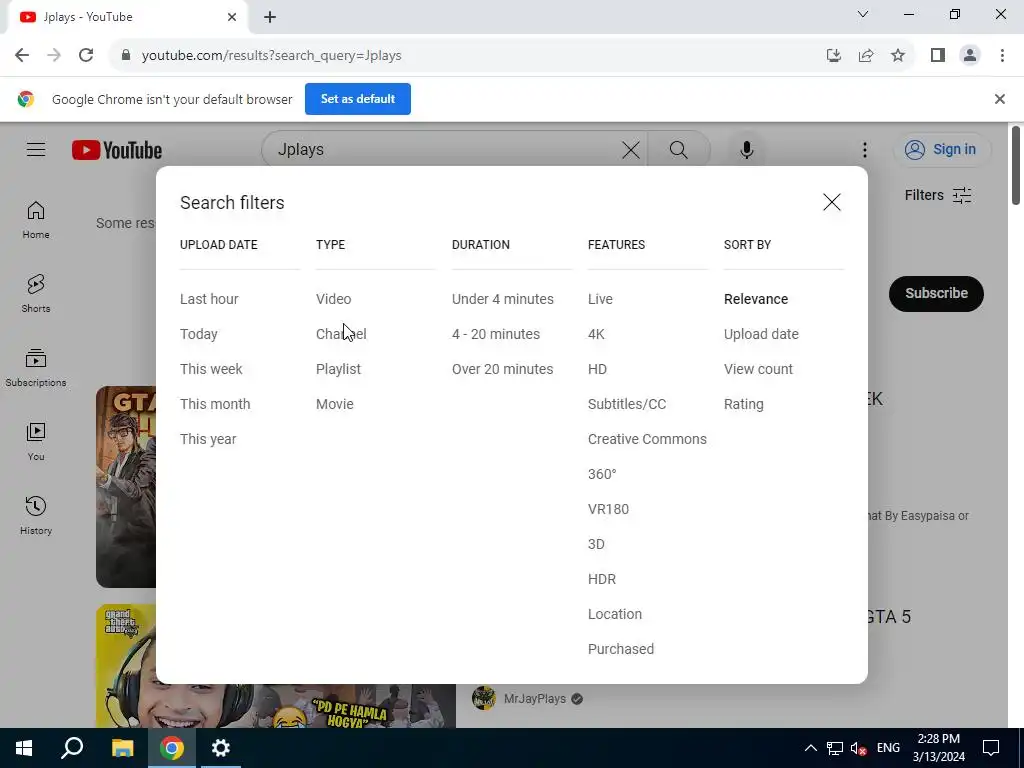Go to YouTube home via logo

coord(117,150)
